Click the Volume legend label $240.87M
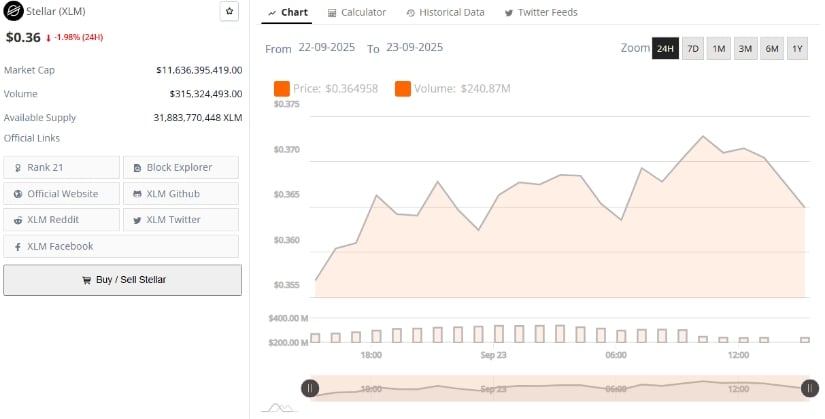Screen dimensions: 825x419 [462, 89]
